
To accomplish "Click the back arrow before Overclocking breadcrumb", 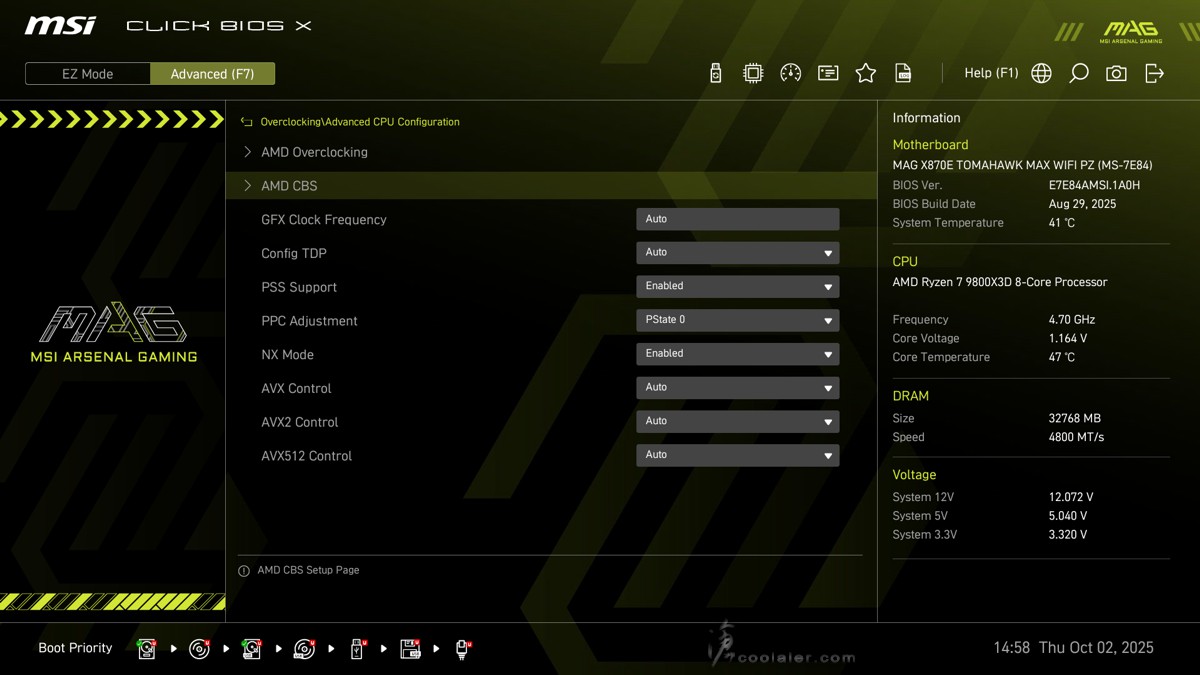I will point(246,122).
